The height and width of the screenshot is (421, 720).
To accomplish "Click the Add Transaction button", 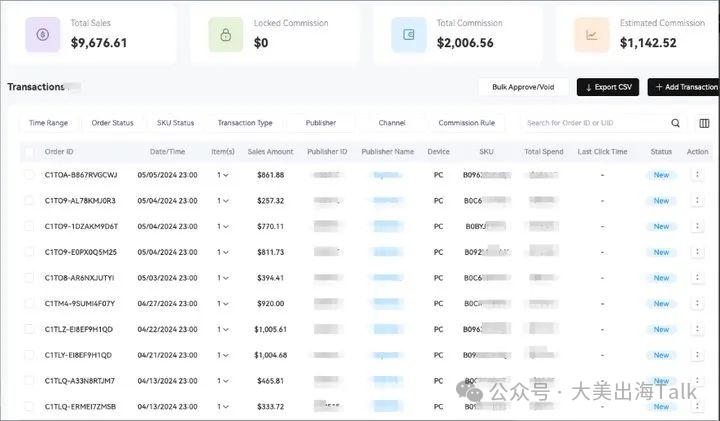I will (684, 87).
